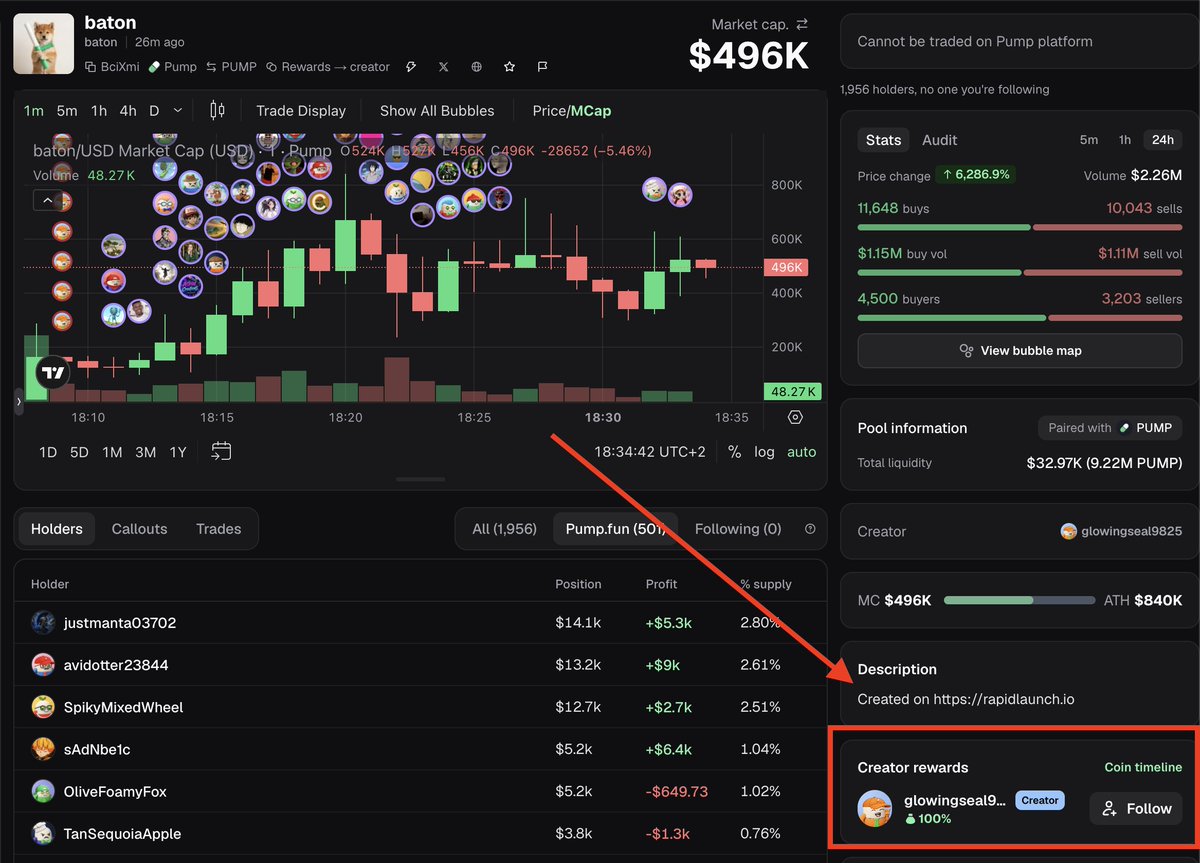Set chart range to 1D
The image size is (1200, 863).
click(x=48, y=452)
